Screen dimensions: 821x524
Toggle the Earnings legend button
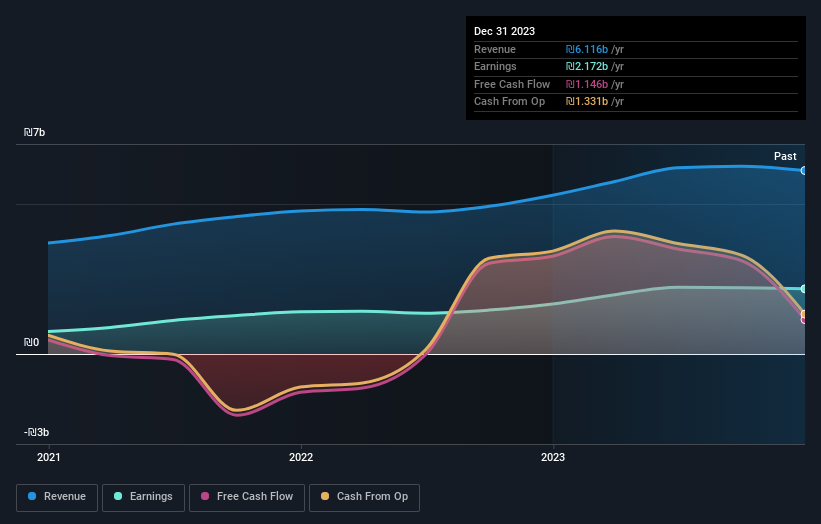pos(143,497)
